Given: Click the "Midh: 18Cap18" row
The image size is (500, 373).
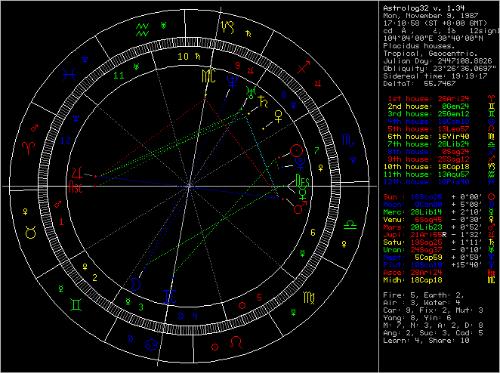Looking at the screenshot, I should (x=413, y=280).
